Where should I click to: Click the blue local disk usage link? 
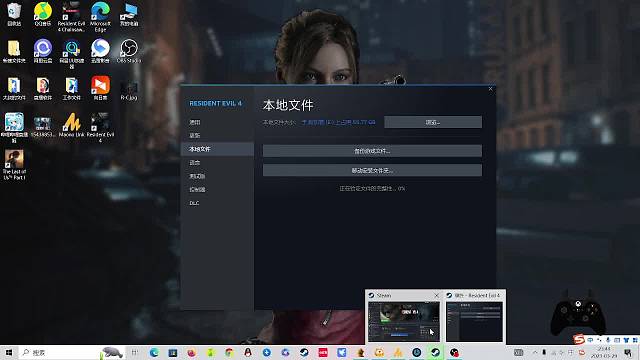338,122
